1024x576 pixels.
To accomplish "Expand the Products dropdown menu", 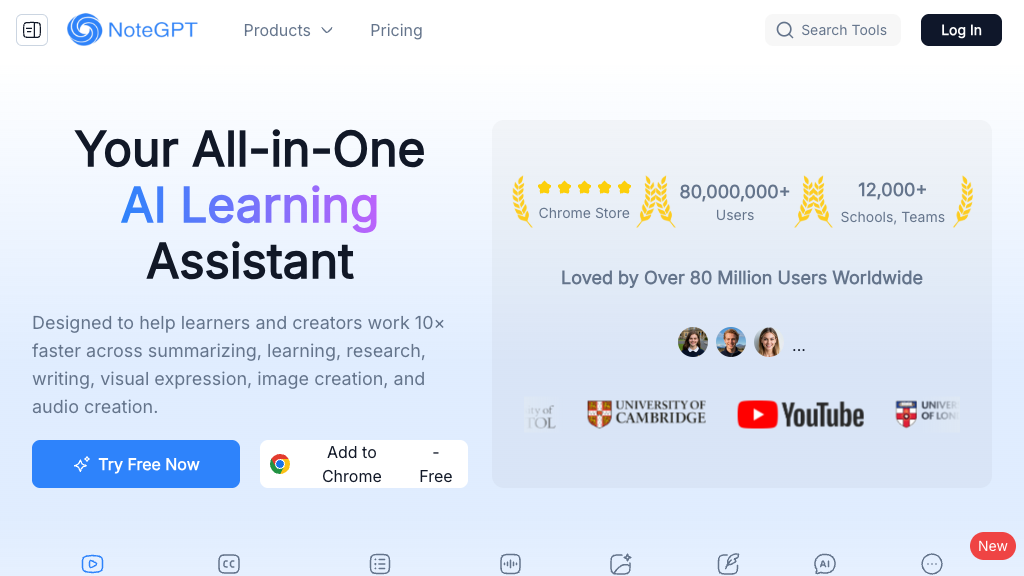I will [288, 30].
